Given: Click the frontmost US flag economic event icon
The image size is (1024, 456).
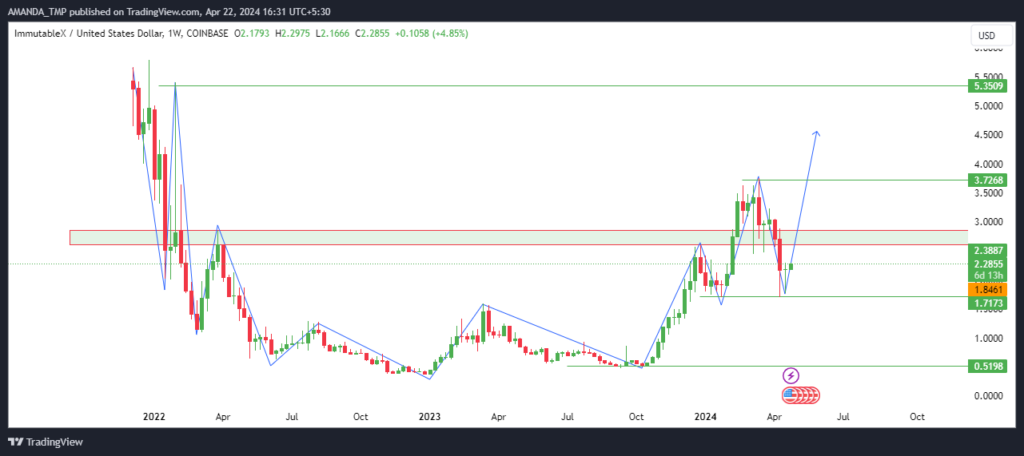Looking at the screenshot, I should 790,395.
